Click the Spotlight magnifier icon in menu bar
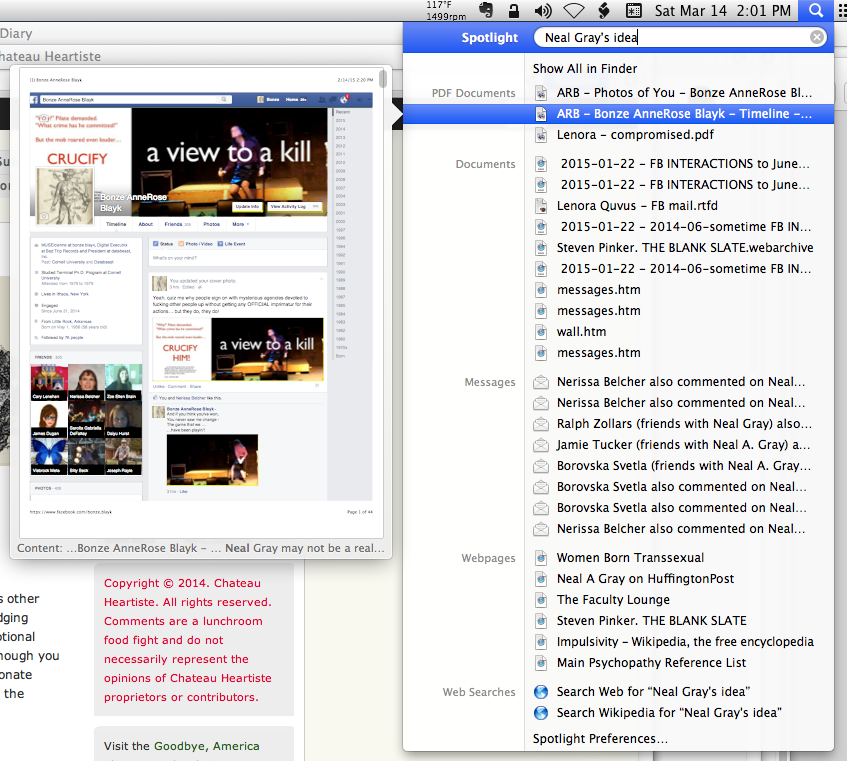 point(815,11)
